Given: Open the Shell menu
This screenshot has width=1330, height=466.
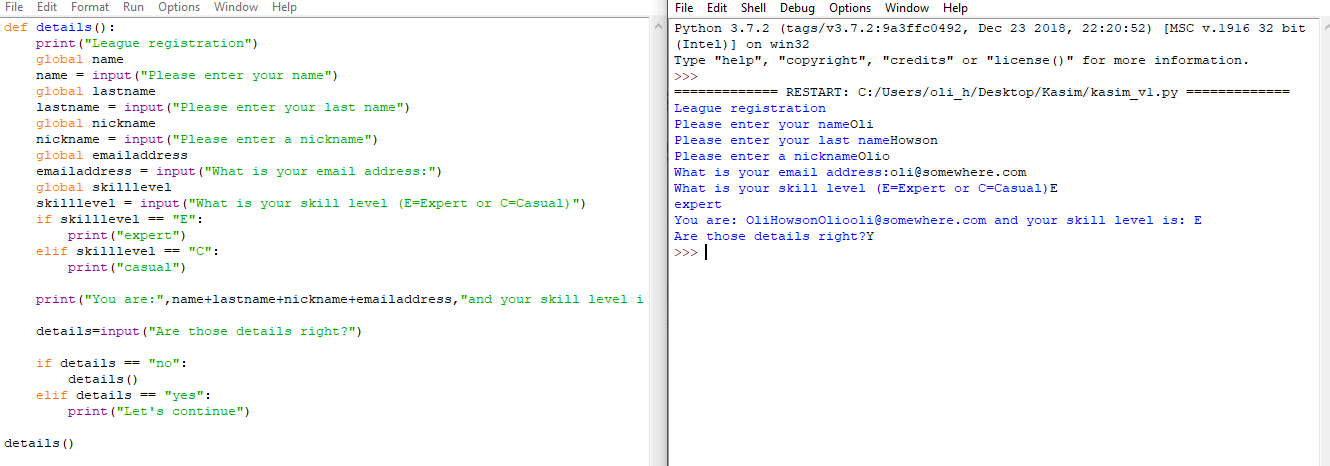Looking at the screenshot, I should coord(755,8).
